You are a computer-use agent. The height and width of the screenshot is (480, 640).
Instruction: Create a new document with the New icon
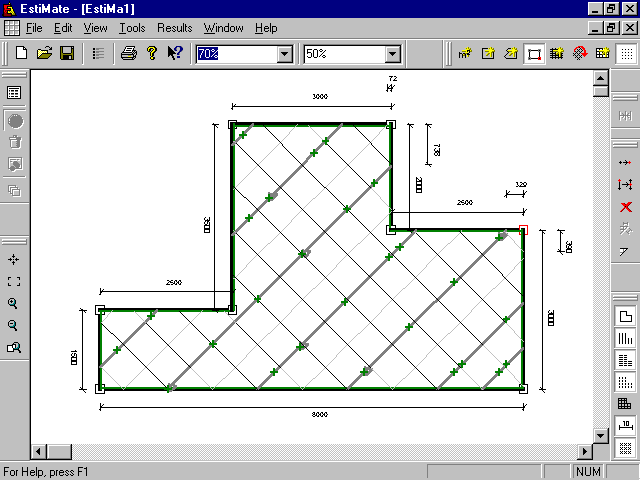click(x=21, y=53)
